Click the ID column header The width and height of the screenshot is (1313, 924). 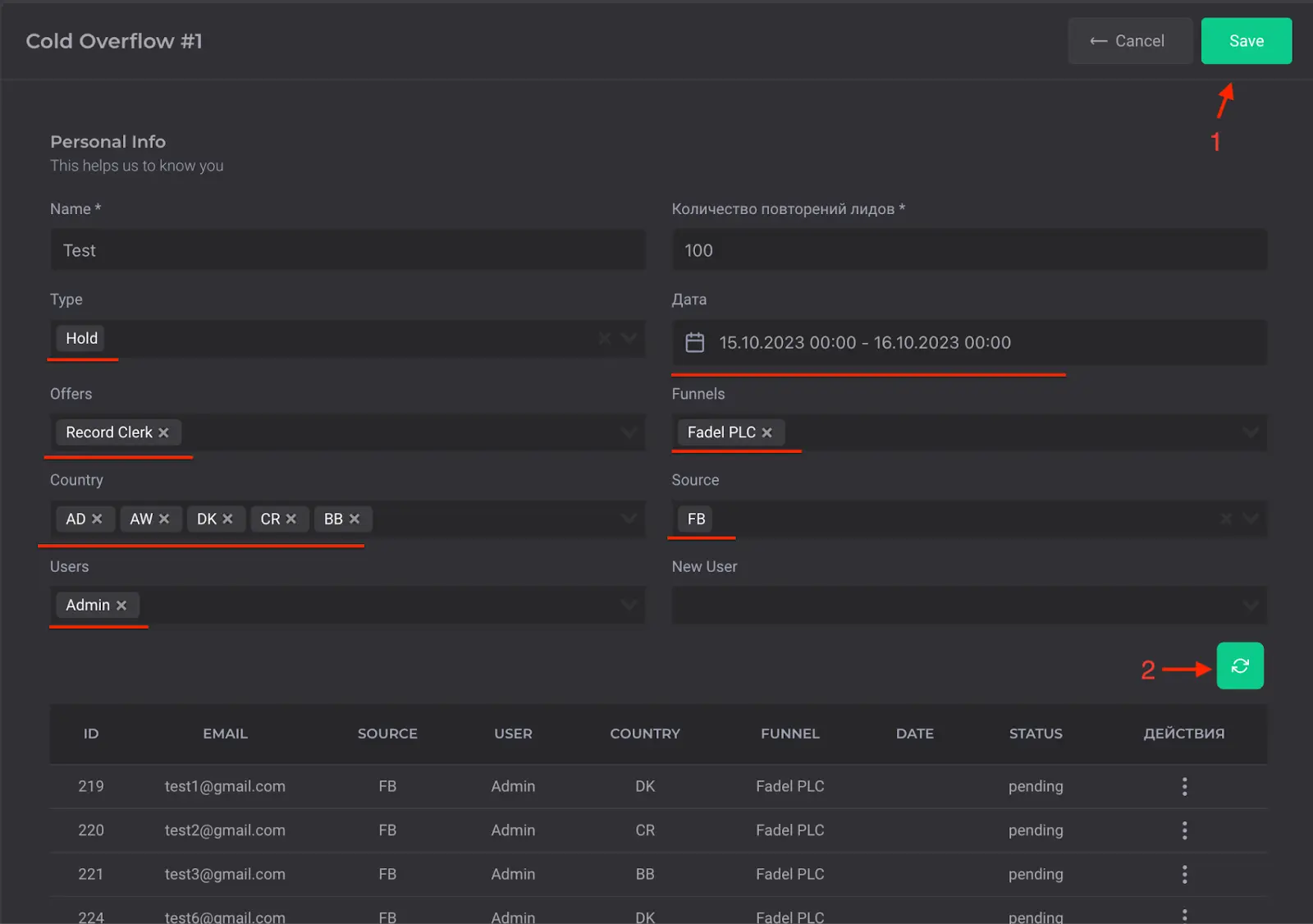tap(91, 734)
